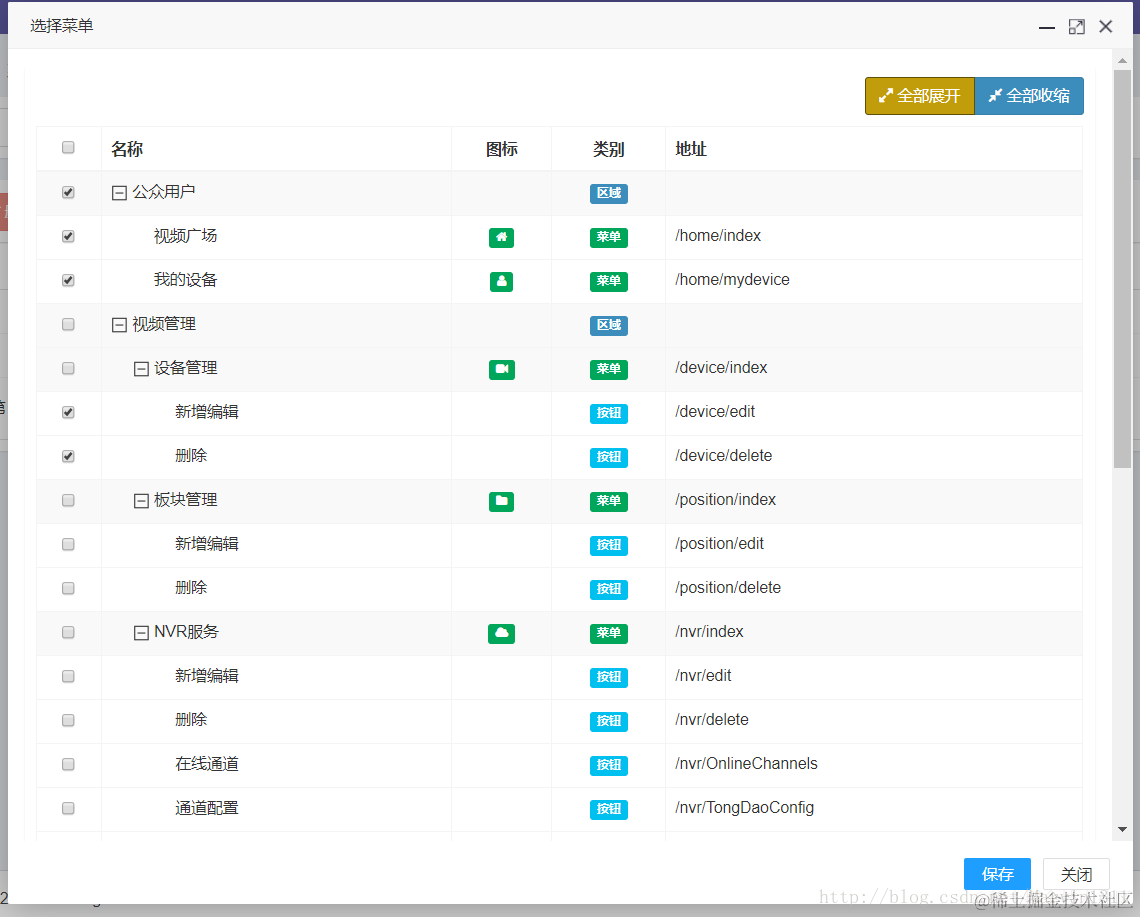Check the 视频管理 checkbox
This screenshot has width=1140, height=917.
(68, 324)
